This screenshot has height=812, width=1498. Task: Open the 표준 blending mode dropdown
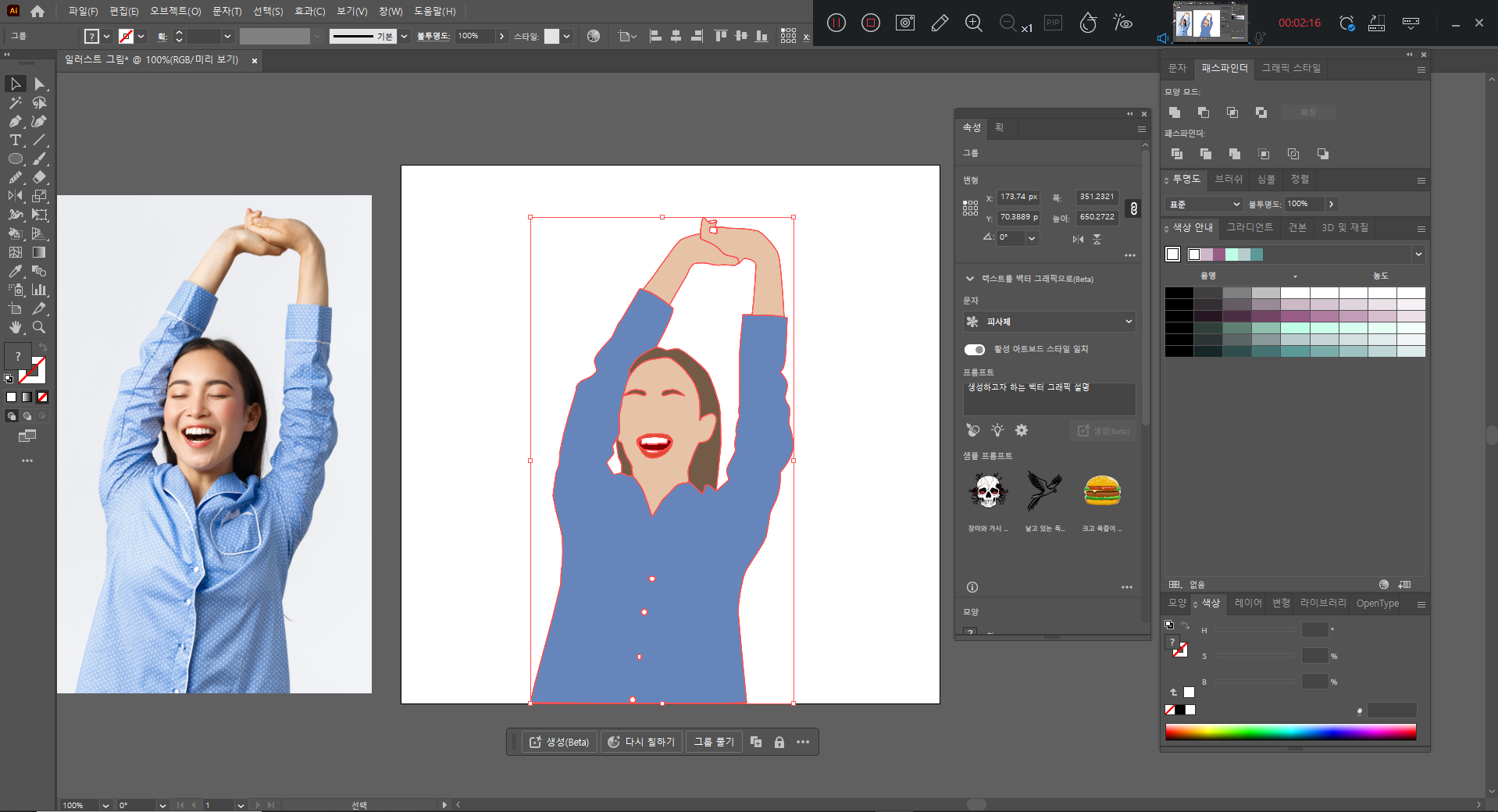coord(1203,204)
